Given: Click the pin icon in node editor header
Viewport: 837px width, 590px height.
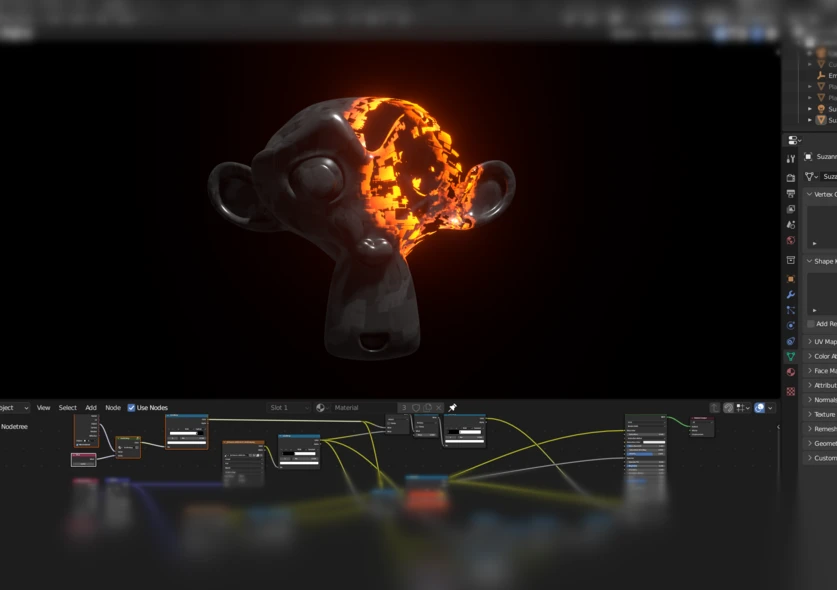Looking at the screenshot, I should click(452, 408).
